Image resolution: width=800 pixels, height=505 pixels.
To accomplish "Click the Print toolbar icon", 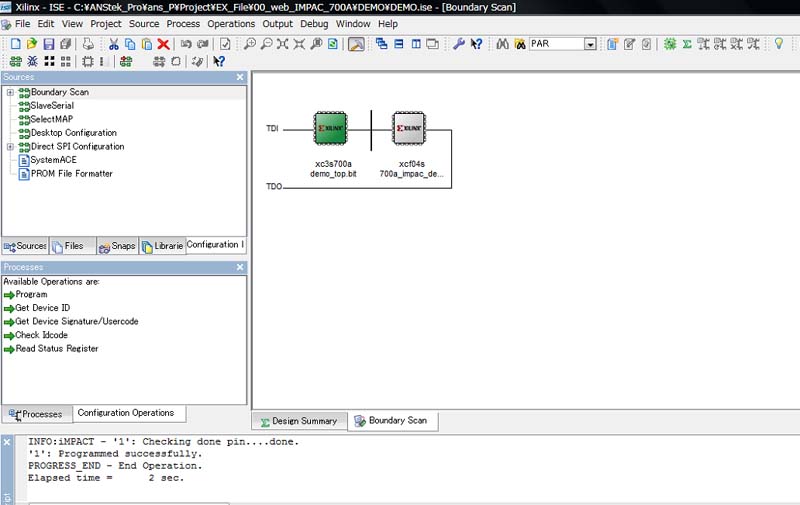I will point(88,44).
